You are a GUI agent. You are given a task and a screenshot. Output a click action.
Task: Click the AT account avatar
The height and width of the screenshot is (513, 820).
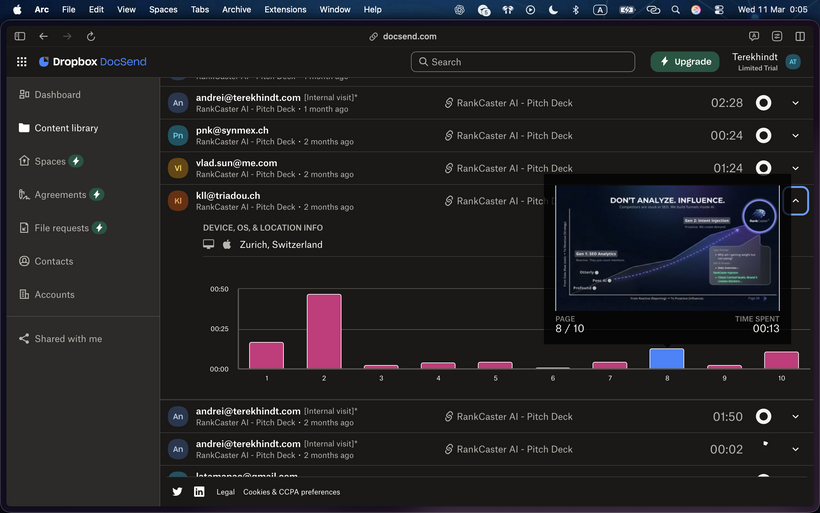click(793, 62)
